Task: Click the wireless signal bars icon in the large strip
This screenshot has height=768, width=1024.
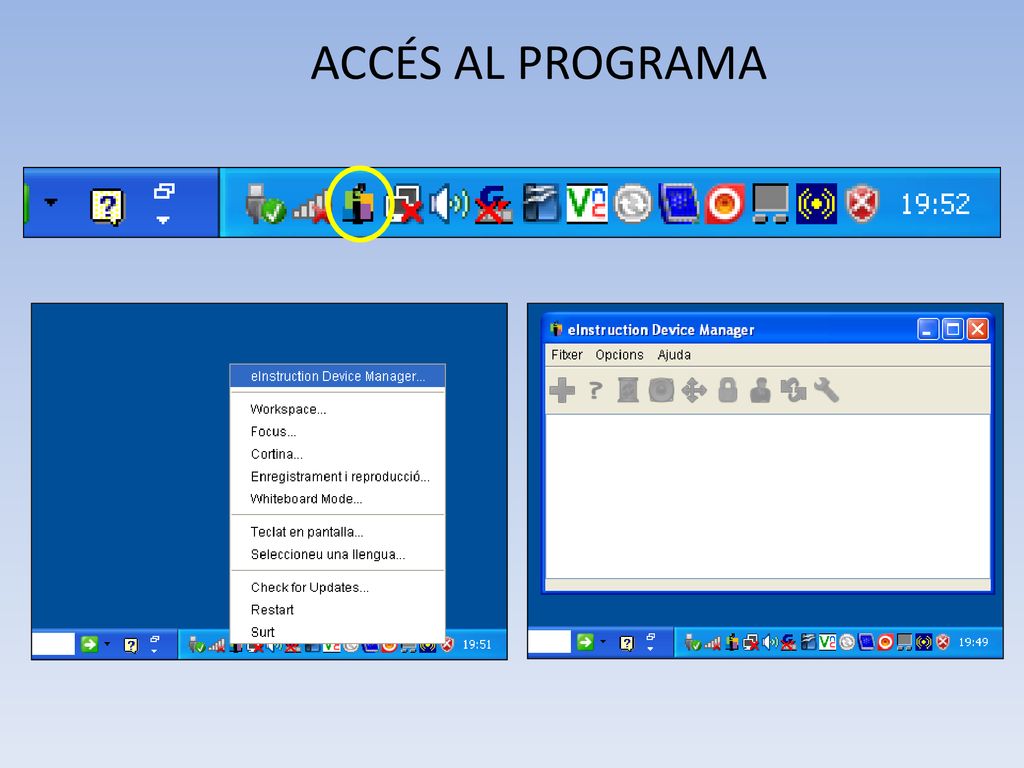Action: 310,205
